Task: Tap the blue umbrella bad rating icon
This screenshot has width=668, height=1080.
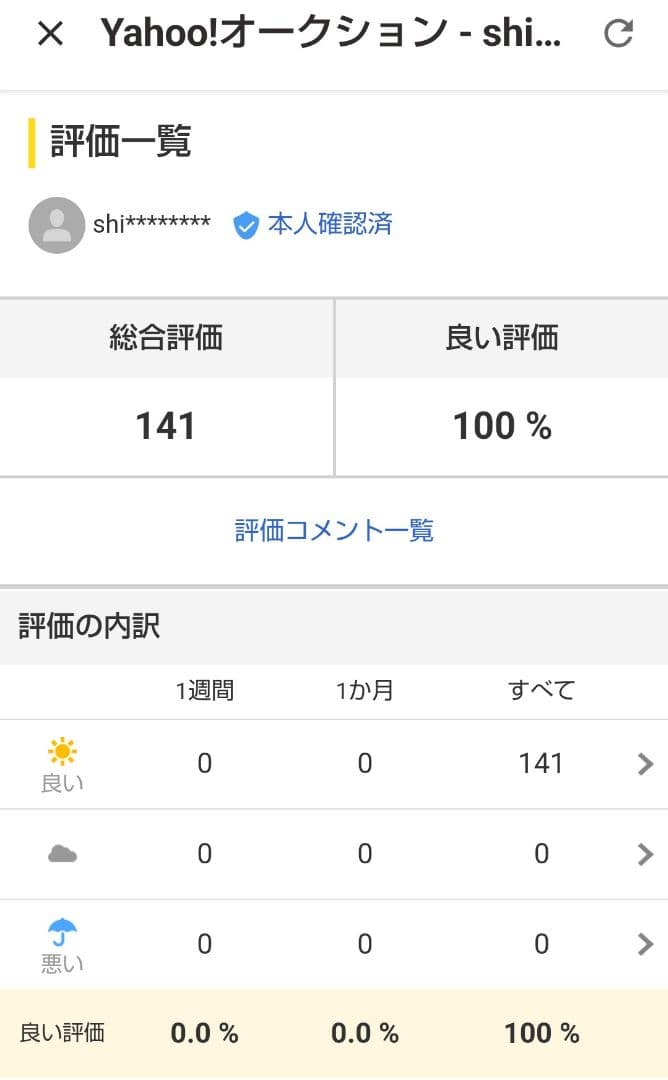Action: click(62, 932)
